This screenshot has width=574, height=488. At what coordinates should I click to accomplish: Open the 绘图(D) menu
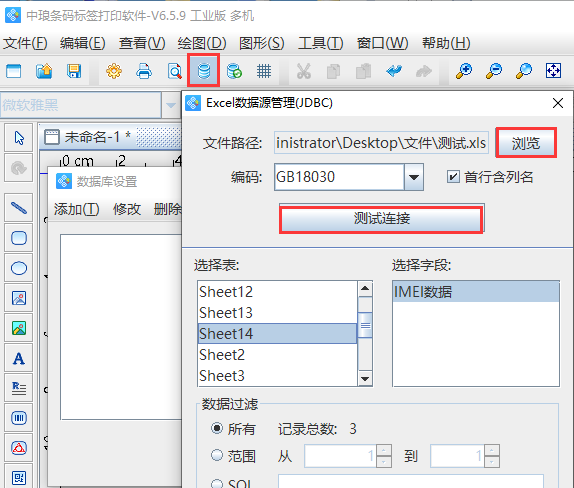click(x=202, y=43)
